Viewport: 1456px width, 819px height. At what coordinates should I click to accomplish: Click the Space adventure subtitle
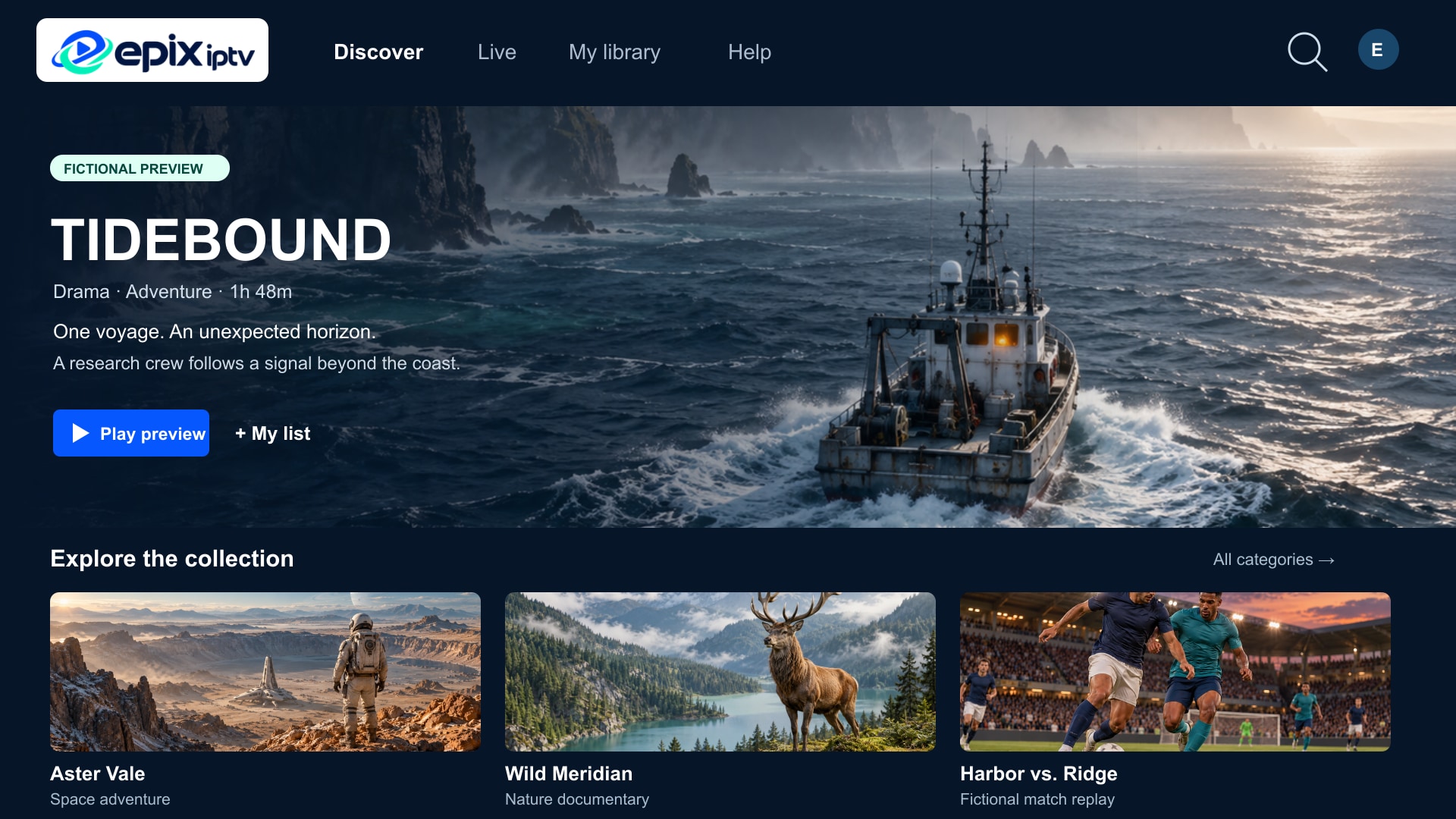[x=110, y=799]
